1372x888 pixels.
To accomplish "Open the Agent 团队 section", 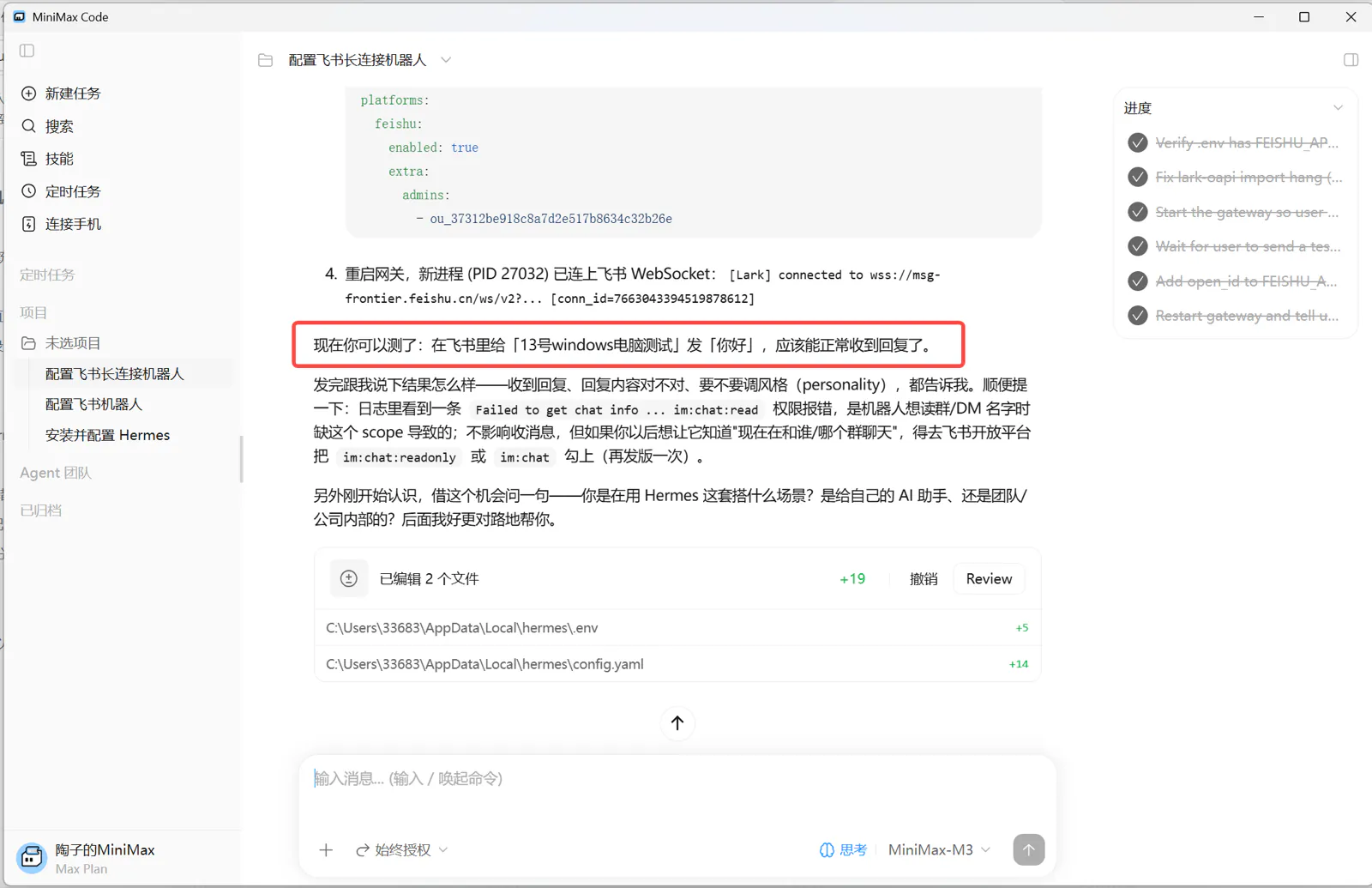I will pos(56,473).
